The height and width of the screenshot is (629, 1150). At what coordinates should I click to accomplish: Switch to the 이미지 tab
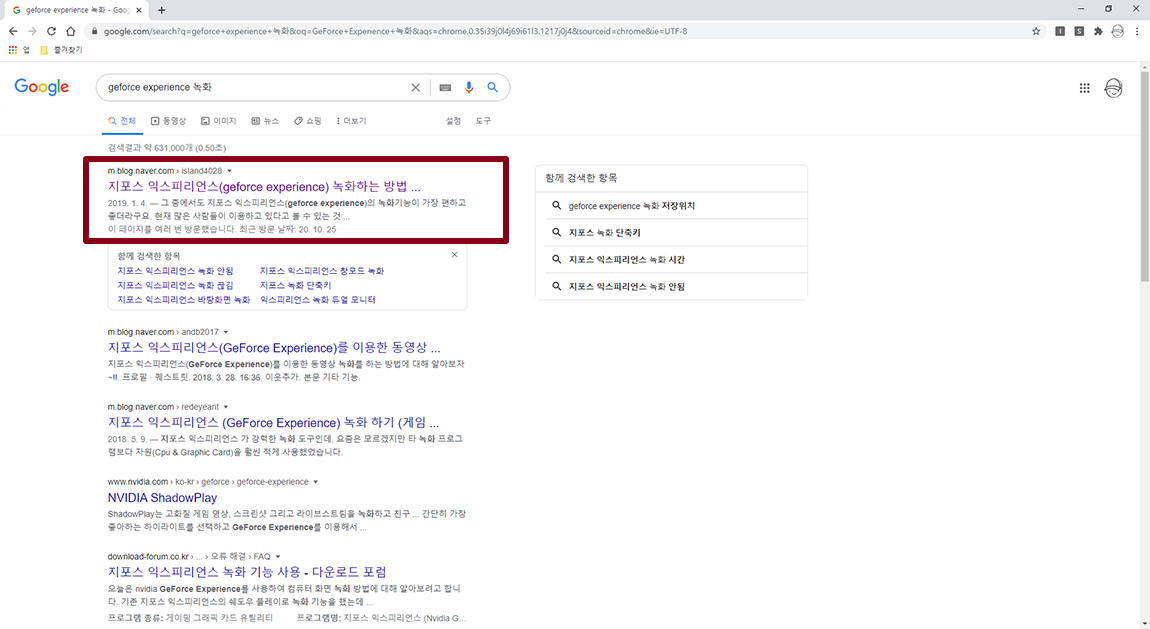point(219,121)
